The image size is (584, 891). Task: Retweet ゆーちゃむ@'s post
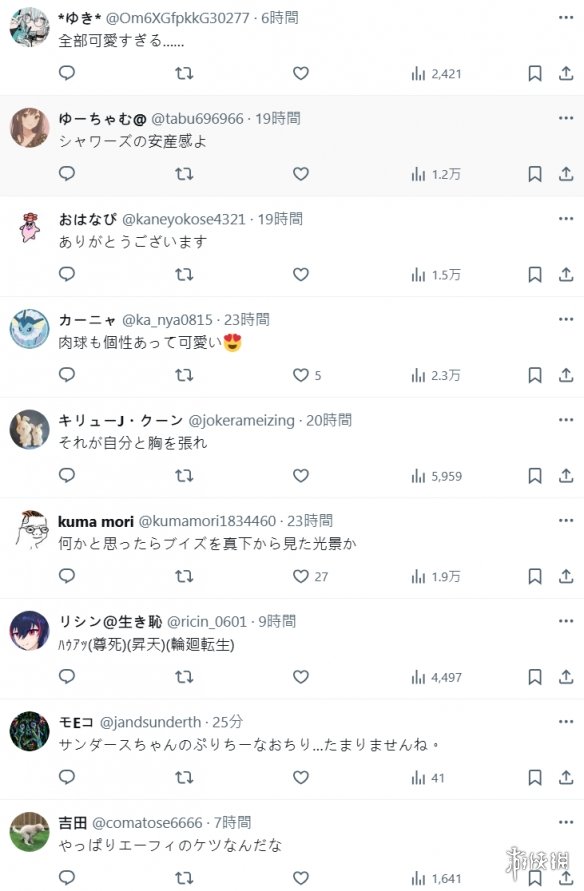pos(184,173)
